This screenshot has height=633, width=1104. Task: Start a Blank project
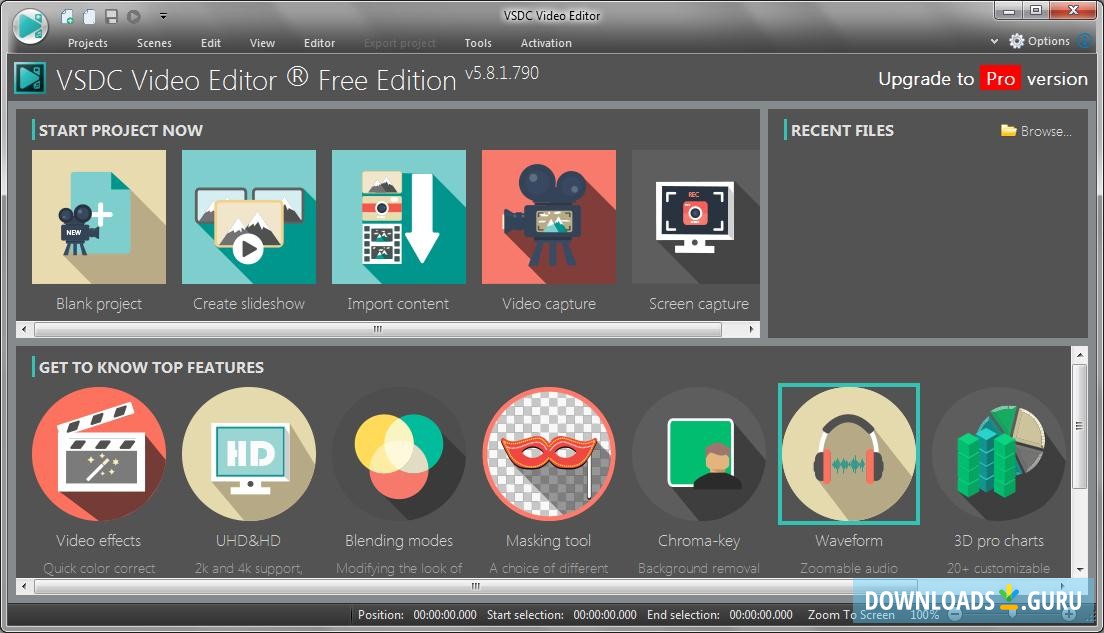point(99,217)
